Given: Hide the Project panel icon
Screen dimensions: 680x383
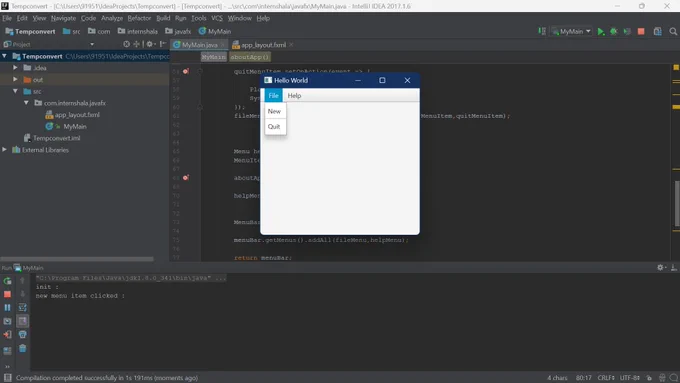Looking at the screenshot, I should coord(163,44).
